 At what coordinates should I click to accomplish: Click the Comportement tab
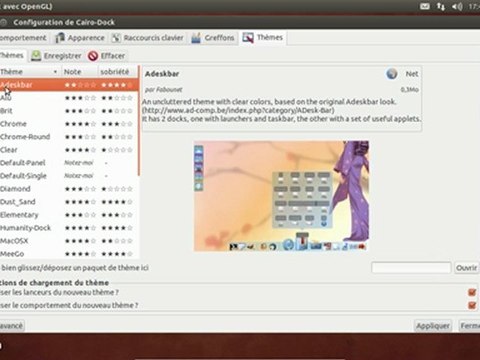click(x=23, y=38)
